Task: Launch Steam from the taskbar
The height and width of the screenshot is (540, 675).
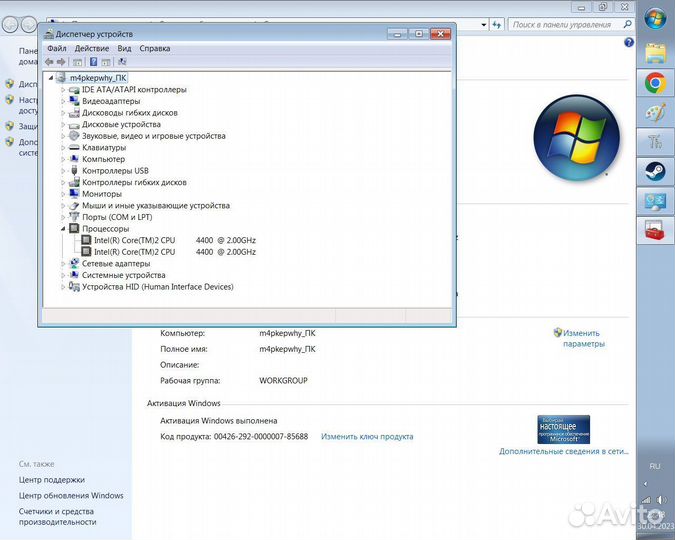Action: coord(655,171)
